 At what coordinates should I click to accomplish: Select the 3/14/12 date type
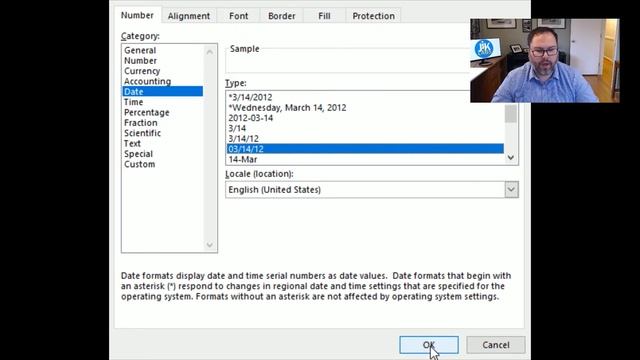coord(365,139)
